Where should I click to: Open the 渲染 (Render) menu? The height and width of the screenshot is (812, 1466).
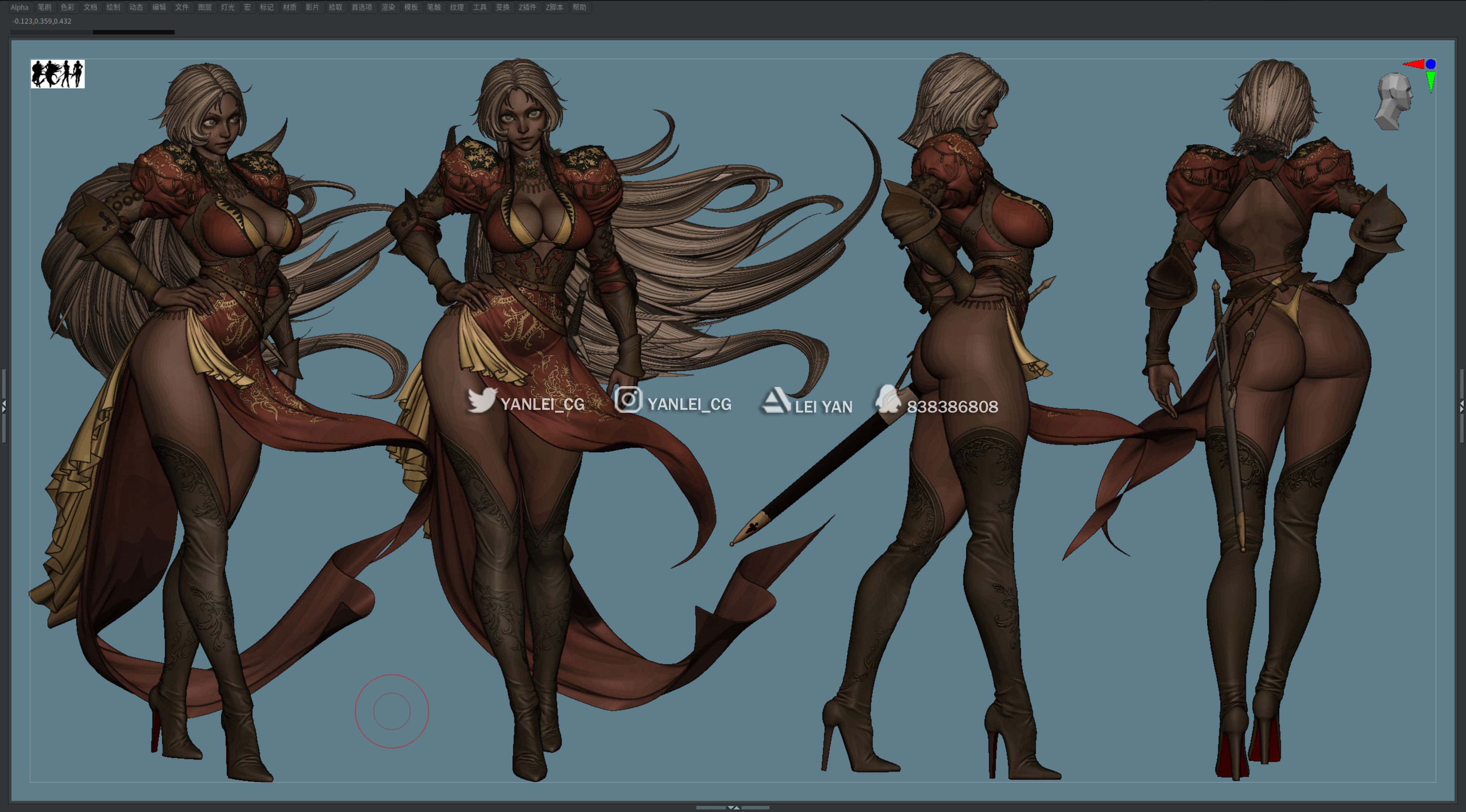[388, 7]
